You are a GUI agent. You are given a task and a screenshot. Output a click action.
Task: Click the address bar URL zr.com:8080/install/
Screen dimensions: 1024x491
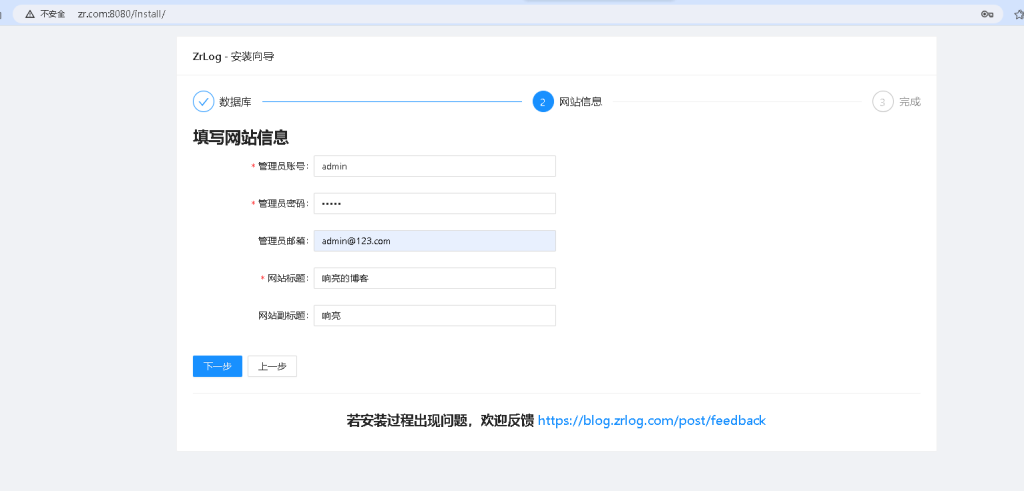121,14
